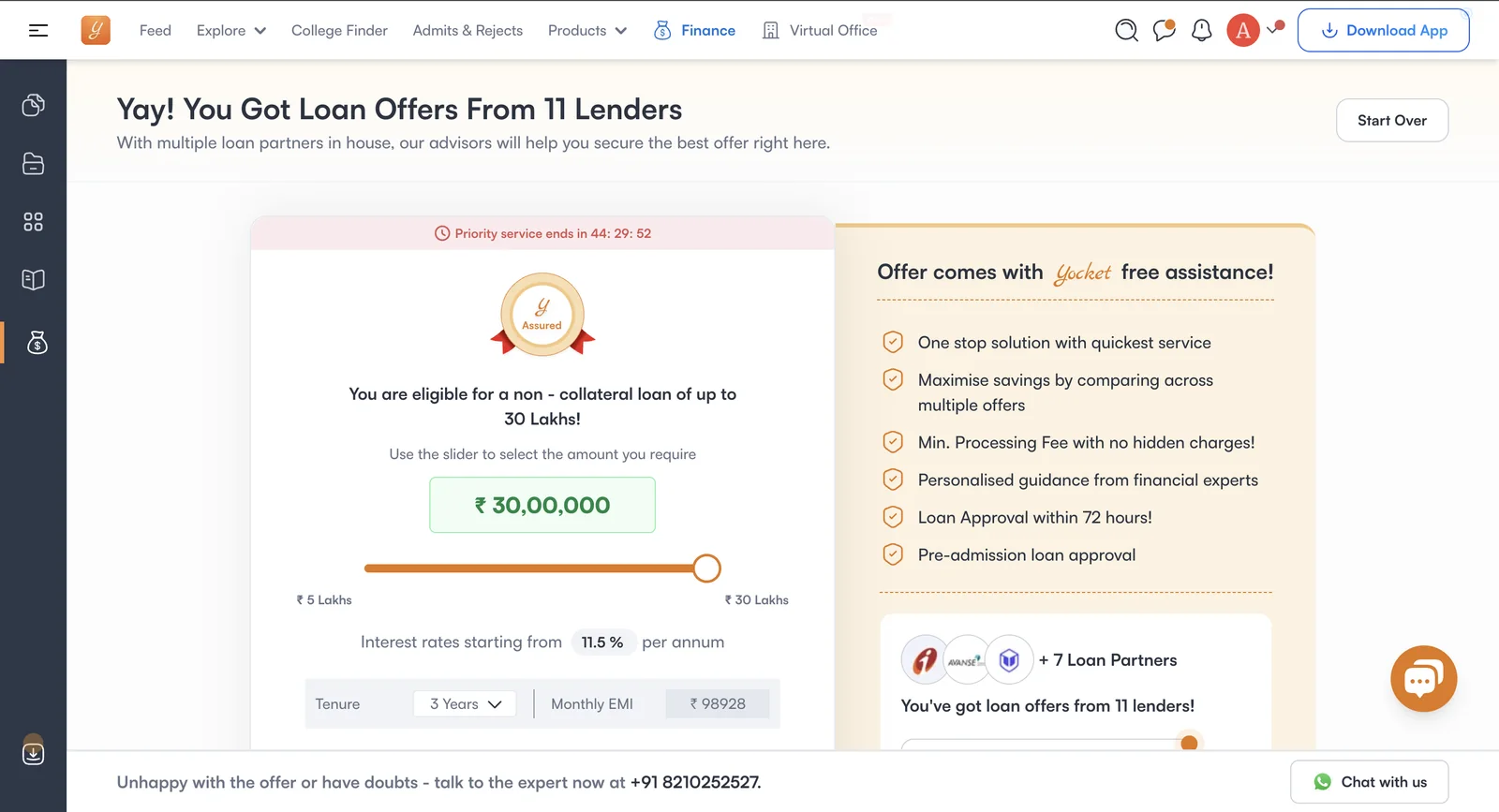
Task: Expand the Products dropdown menu
Action: coord(587,31)
